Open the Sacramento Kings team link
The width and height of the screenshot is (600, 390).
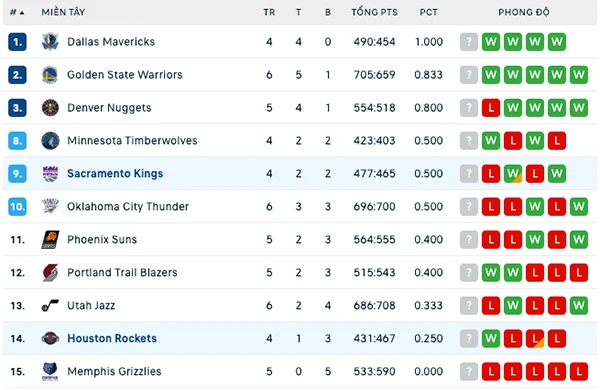(x=115, y=174)
